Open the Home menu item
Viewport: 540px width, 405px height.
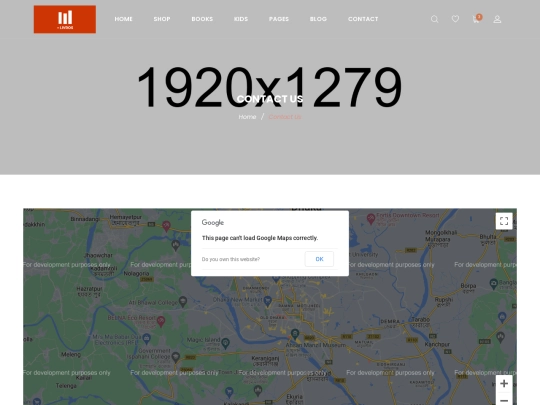tap(124, 19)
